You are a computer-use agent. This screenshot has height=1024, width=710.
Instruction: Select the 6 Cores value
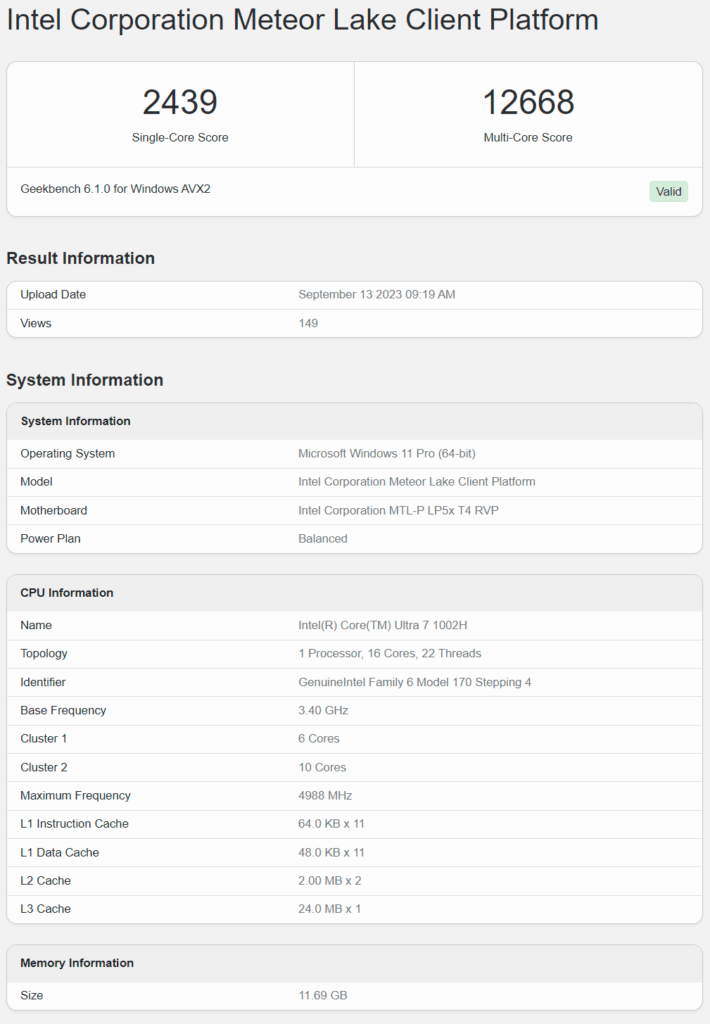click(x=319, y=739)
